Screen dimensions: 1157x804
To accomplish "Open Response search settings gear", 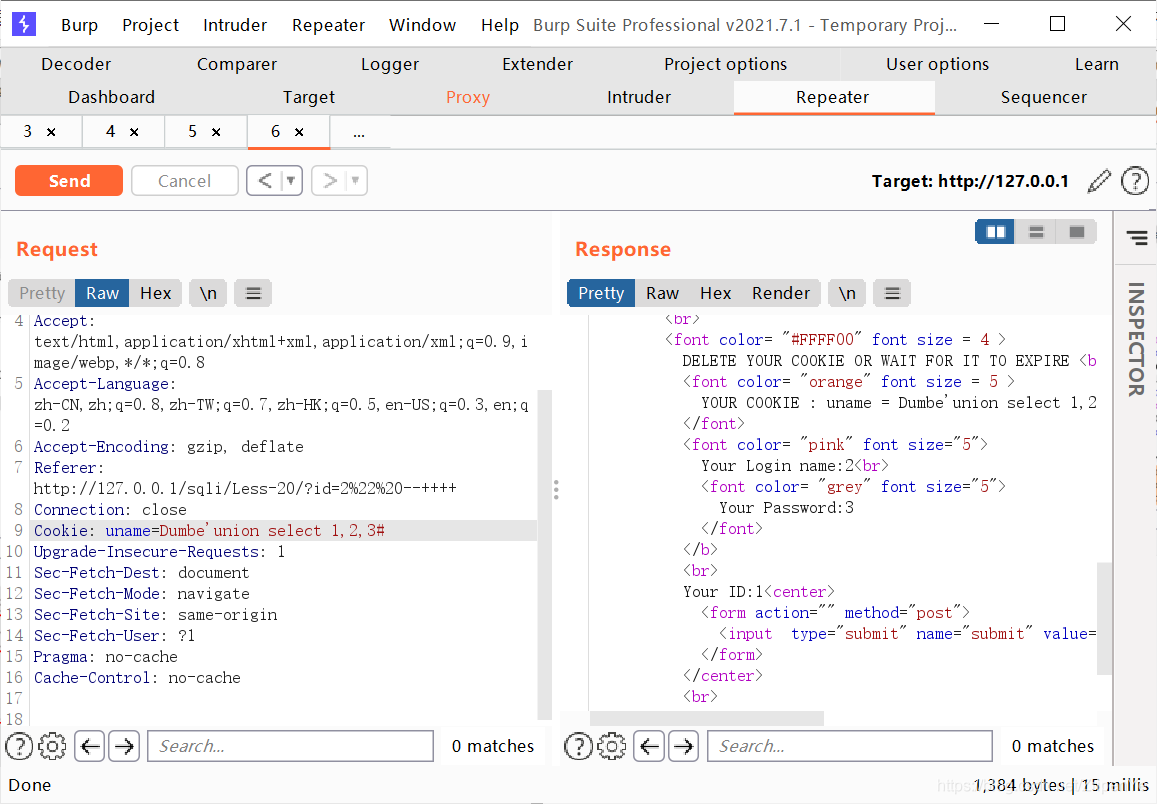I will [612, 746].
